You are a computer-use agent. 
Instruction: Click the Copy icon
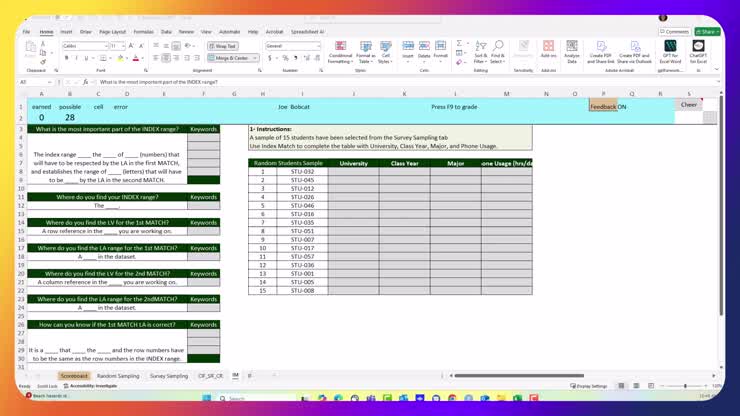[43, 53]
